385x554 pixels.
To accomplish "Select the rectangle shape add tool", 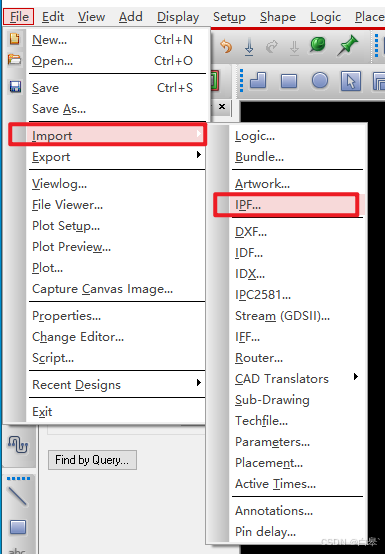I will pyautogui.click(x=289, y=81).
